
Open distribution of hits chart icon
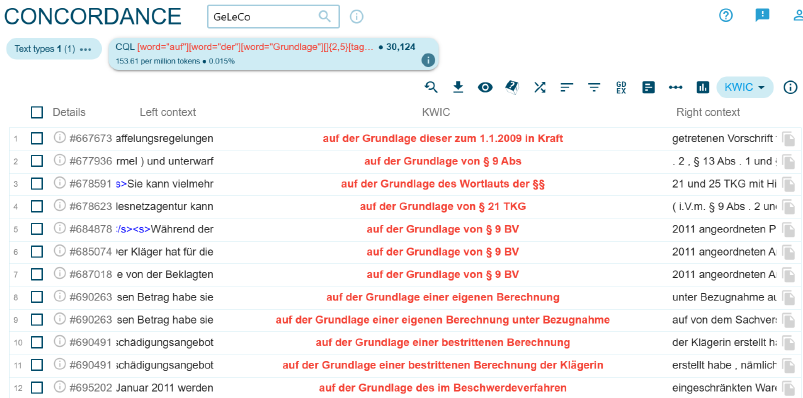coord(703,88)
